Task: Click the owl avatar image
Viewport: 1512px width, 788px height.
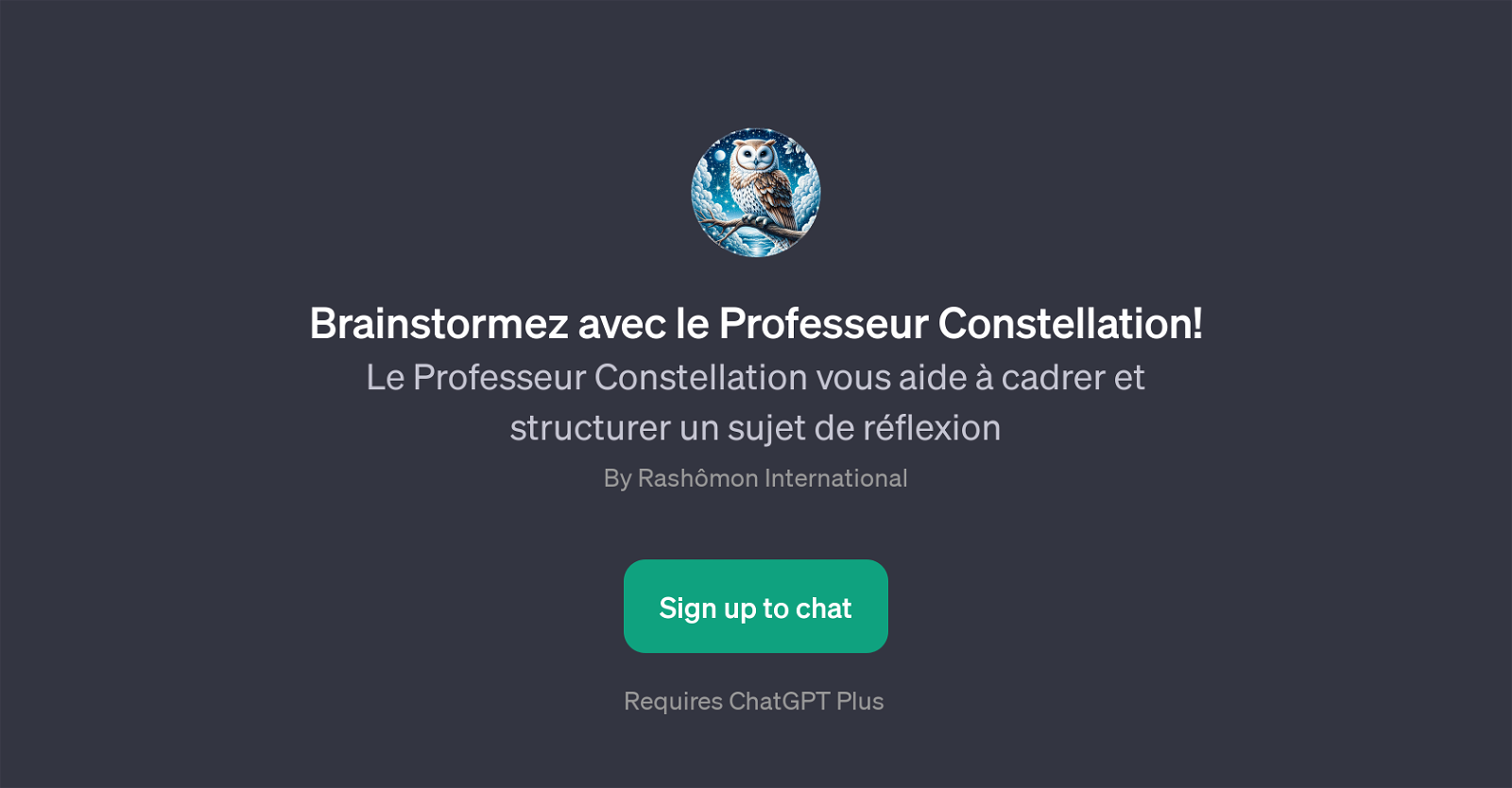Action: click(756, 193)
